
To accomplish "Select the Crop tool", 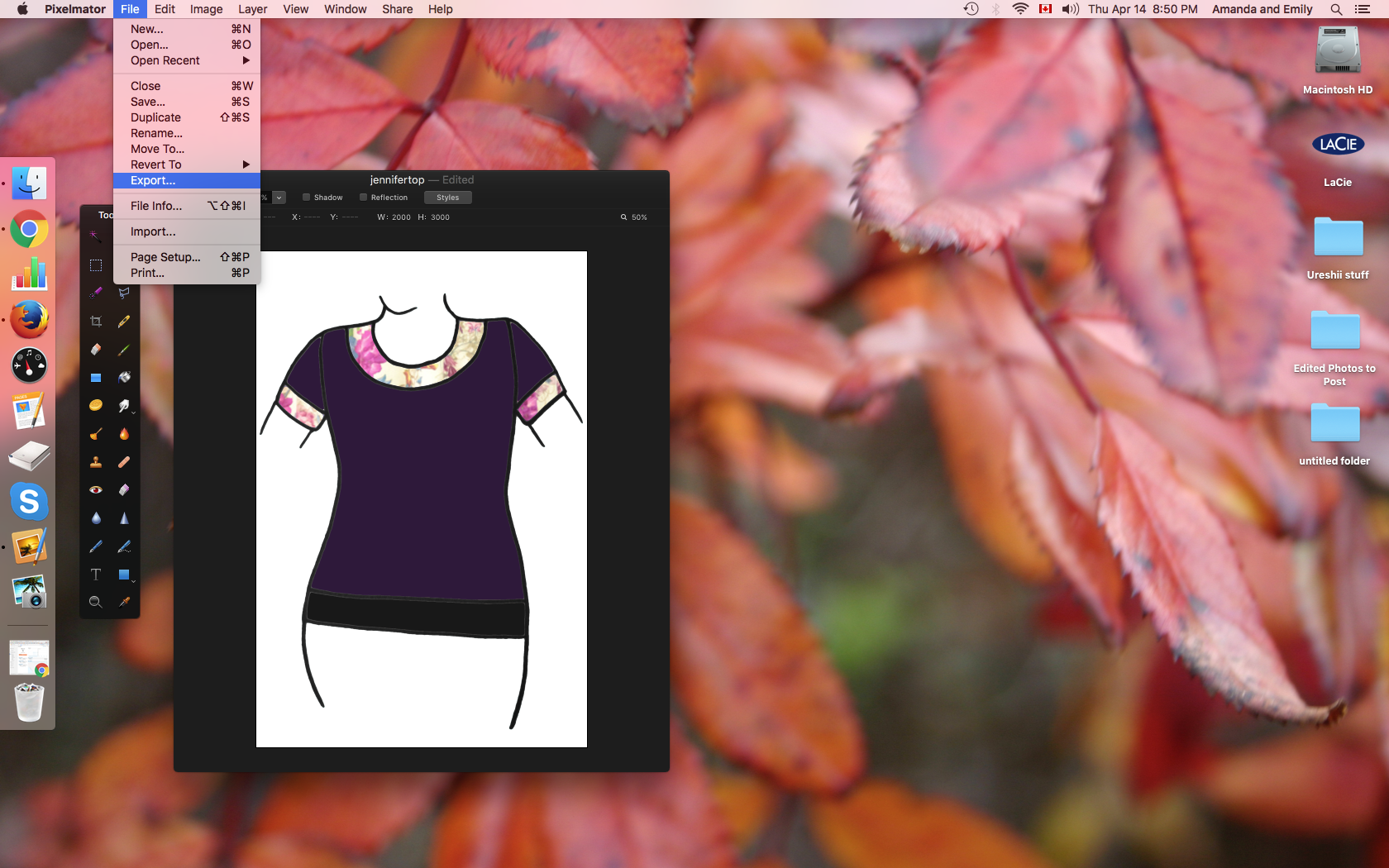I will (96, 321).
